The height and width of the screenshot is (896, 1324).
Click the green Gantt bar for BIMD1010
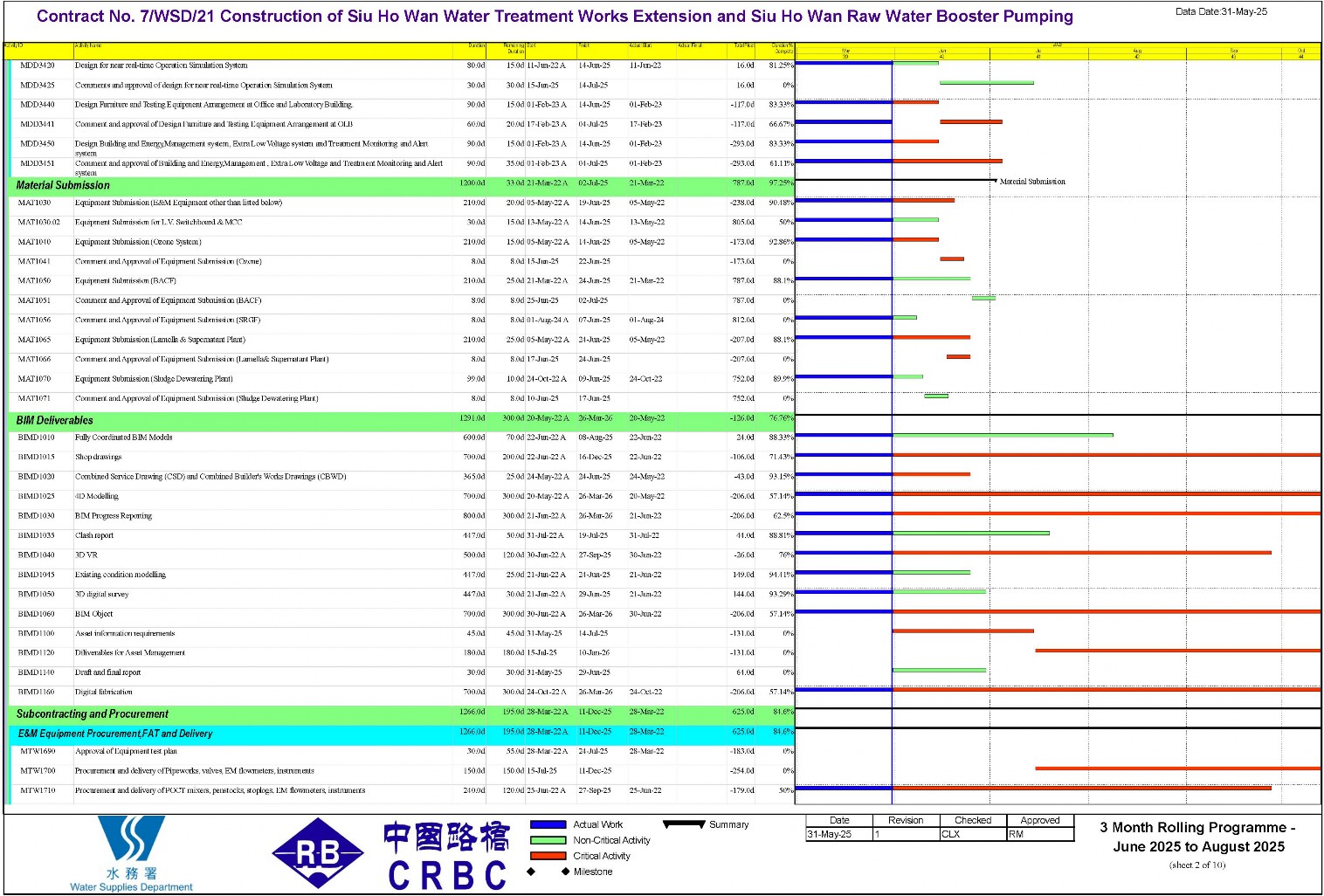[x=1003, y=435]
